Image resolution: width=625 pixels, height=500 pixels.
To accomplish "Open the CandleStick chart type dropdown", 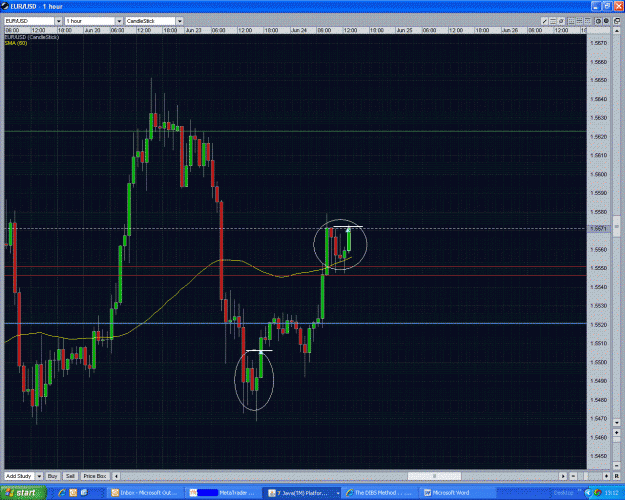I will [179, 21].
